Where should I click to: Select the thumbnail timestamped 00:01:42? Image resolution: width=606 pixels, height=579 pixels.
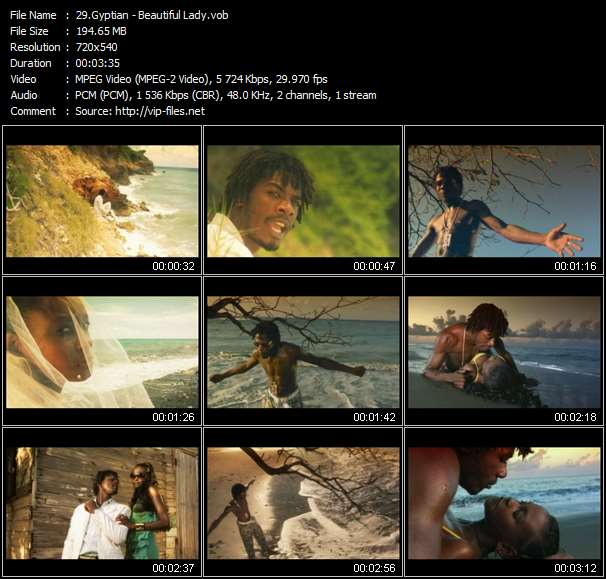(303, 352)
